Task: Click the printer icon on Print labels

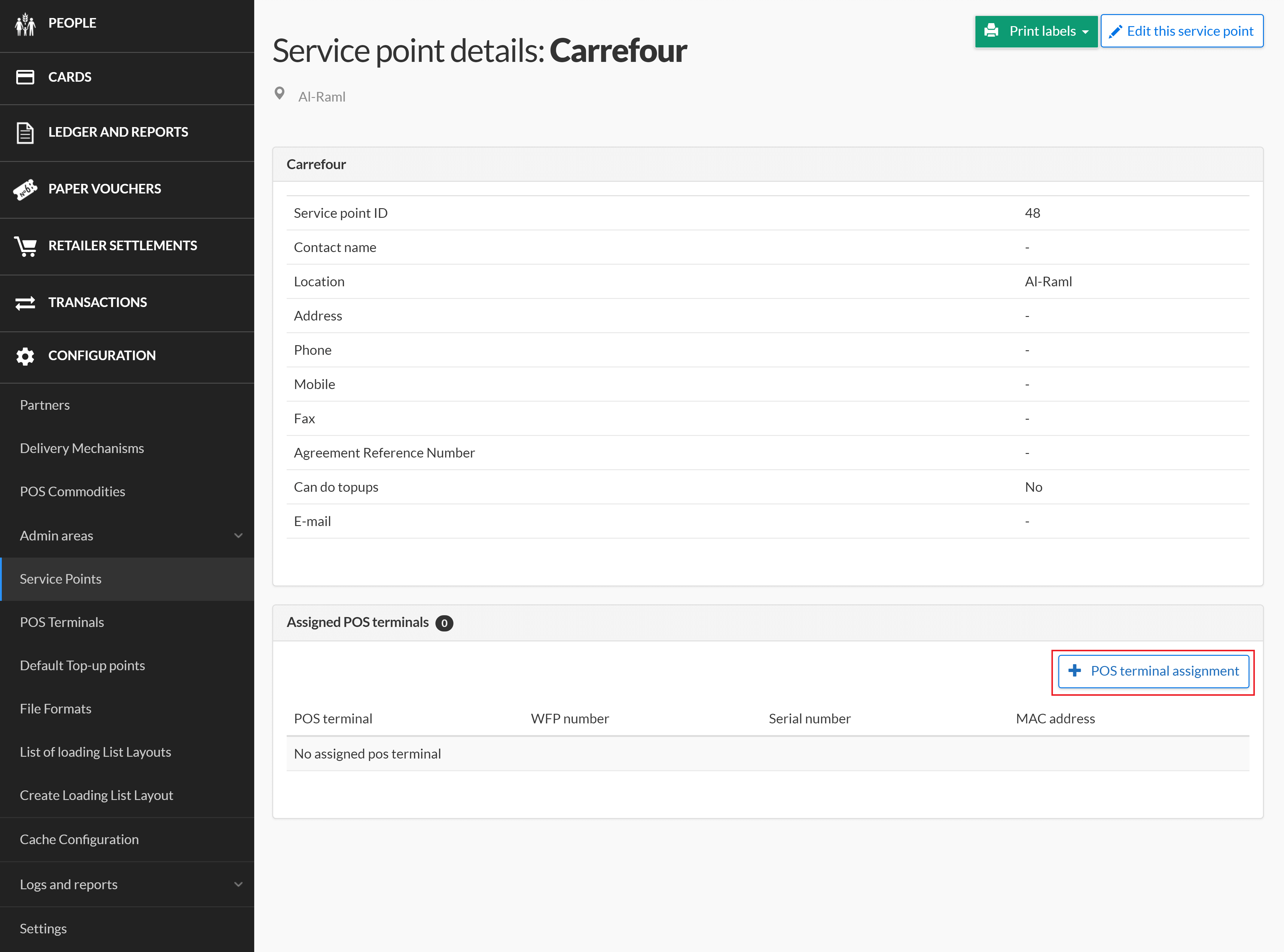Action: 992,31
